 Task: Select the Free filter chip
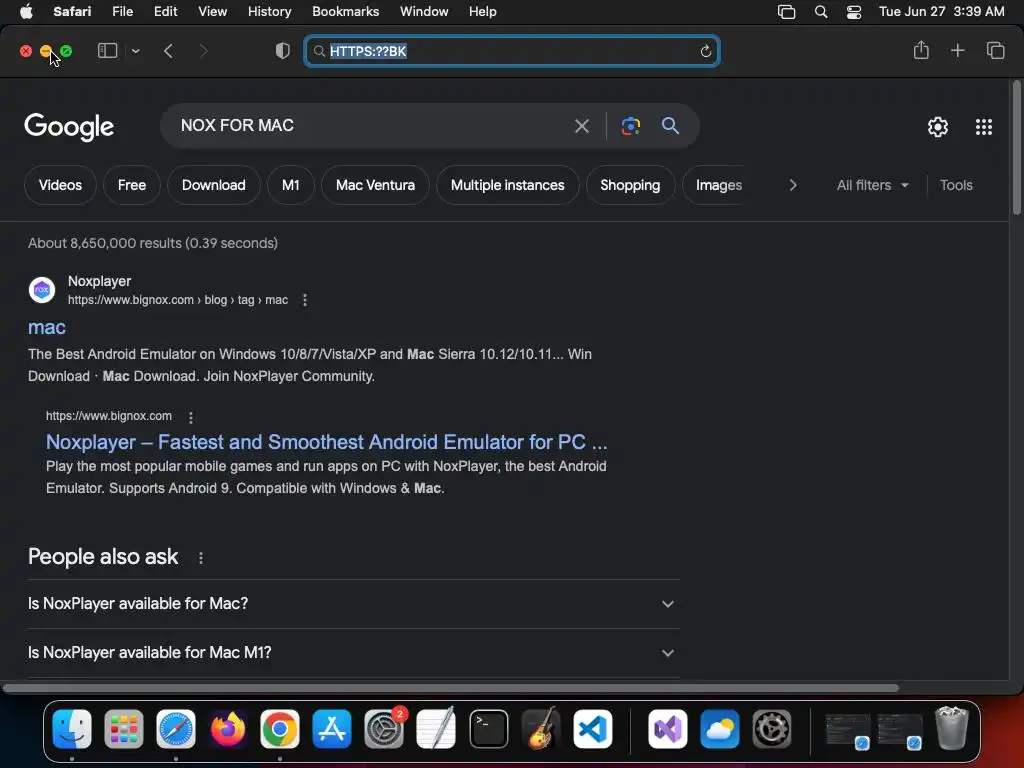(132, 185)
